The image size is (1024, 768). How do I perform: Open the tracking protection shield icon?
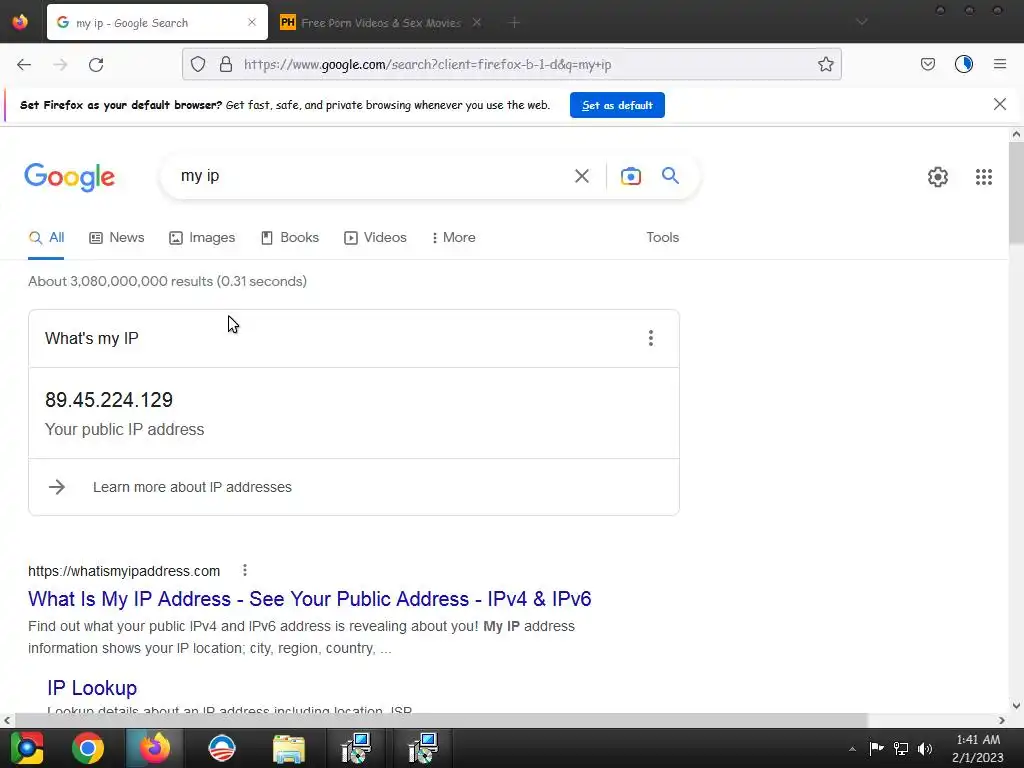click(x=198, y=64)
